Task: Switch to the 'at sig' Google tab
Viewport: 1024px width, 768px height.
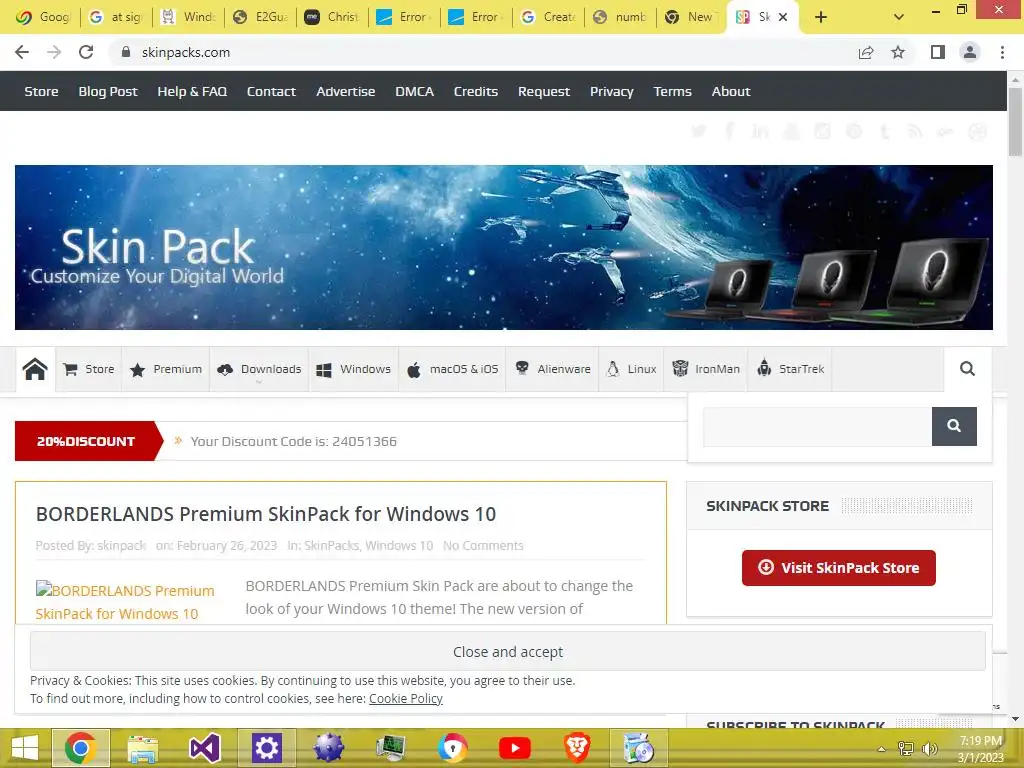Action: click(x=116, y=17)
